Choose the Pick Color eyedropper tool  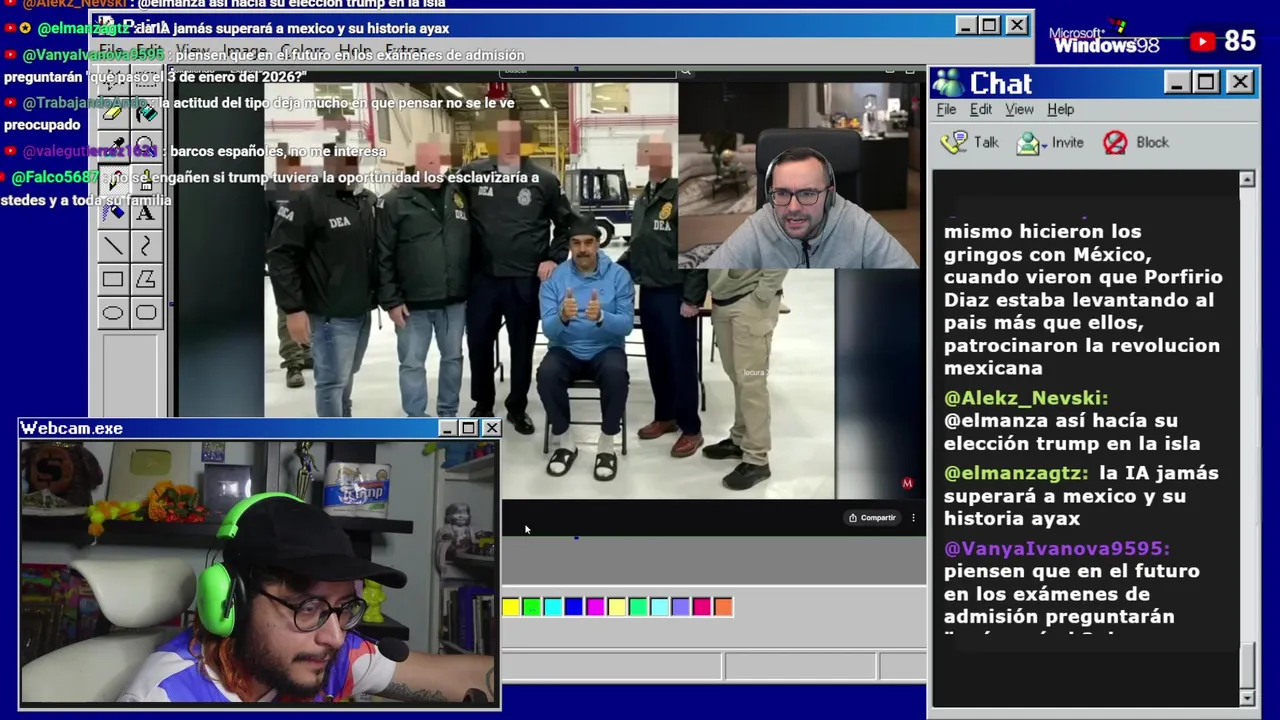(x=113, y=146)
